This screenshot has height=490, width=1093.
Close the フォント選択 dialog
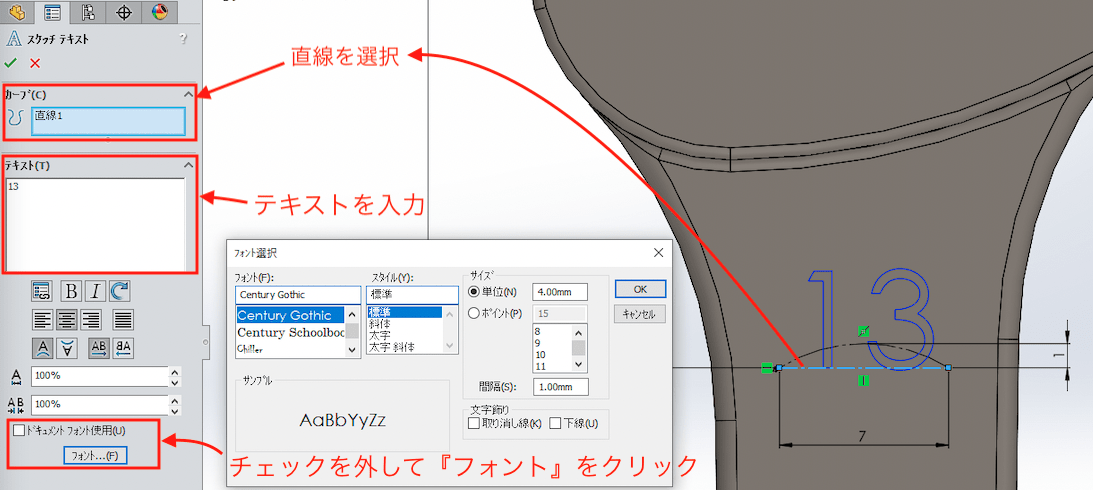657,252
